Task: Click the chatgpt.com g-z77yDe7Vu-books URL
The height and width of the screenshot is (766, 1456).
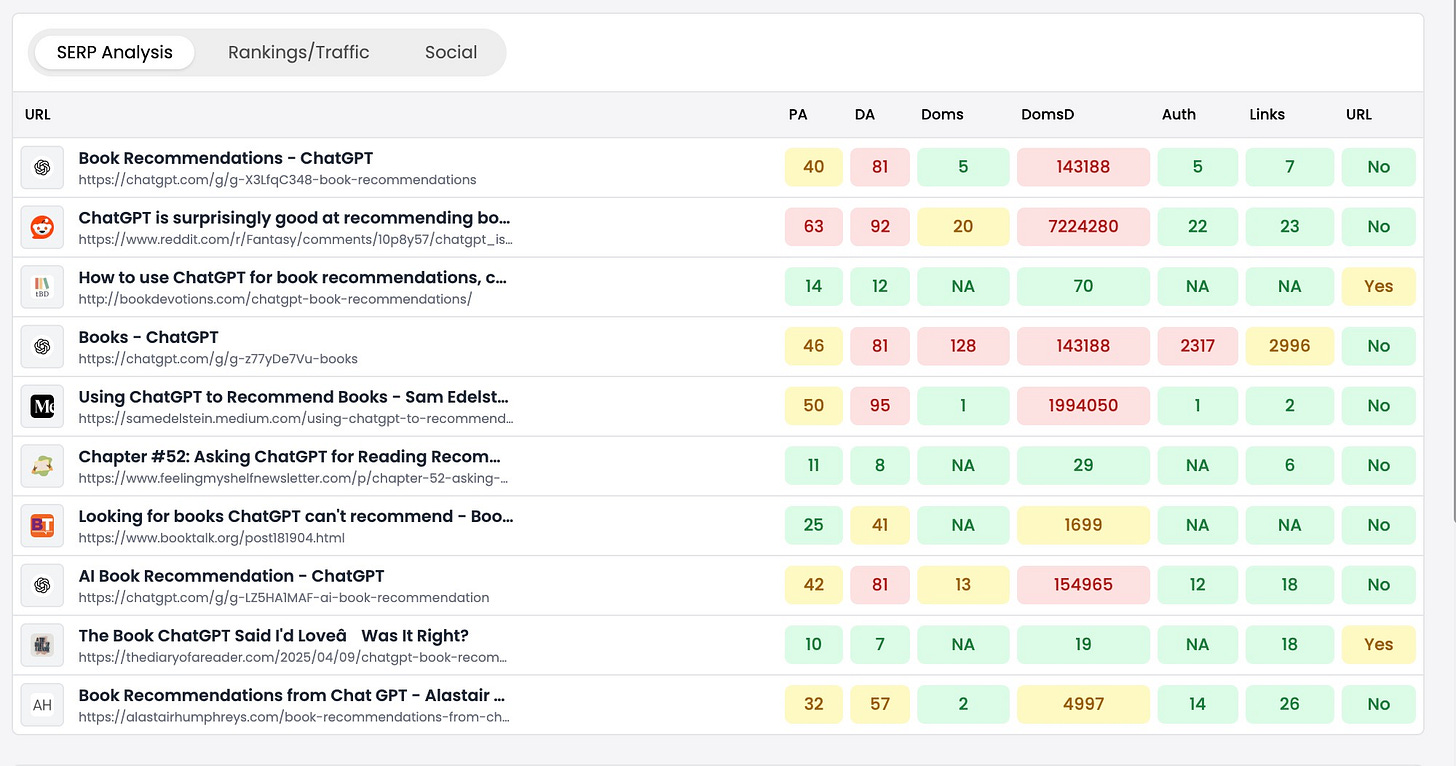Action: pos(218,359)
